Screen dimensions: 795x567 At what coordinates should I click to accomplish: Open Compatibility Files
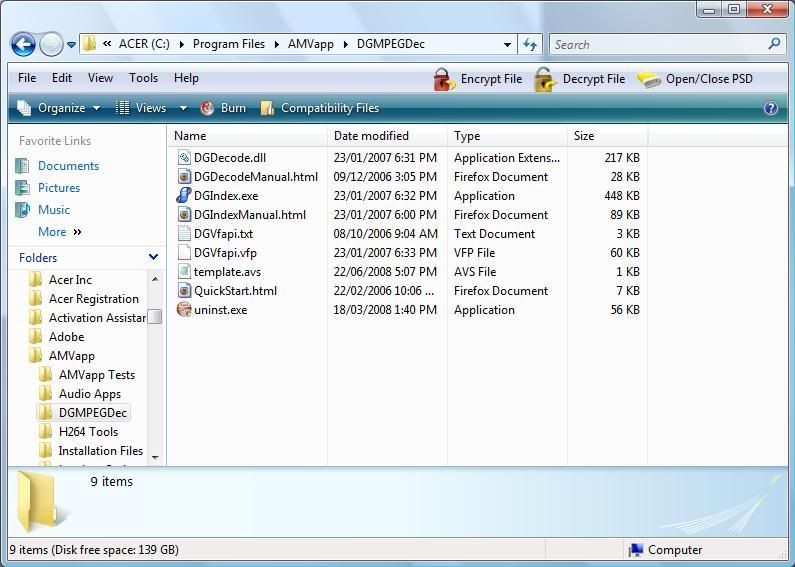pos(319,108)
